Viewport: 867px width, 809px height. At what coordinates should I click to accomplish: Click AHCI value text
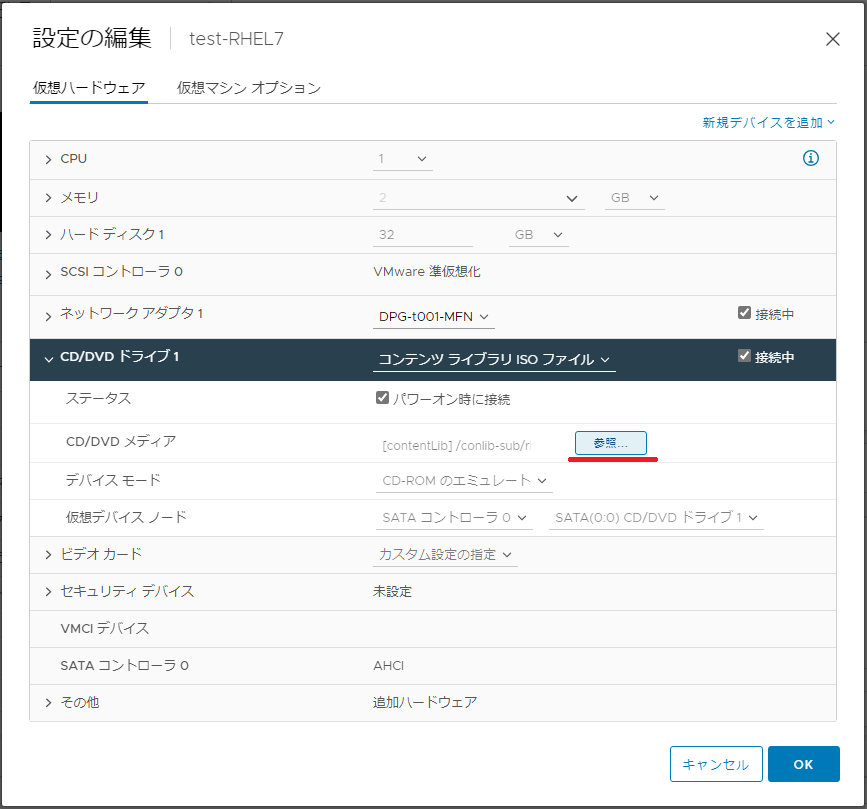coord(389,666)
